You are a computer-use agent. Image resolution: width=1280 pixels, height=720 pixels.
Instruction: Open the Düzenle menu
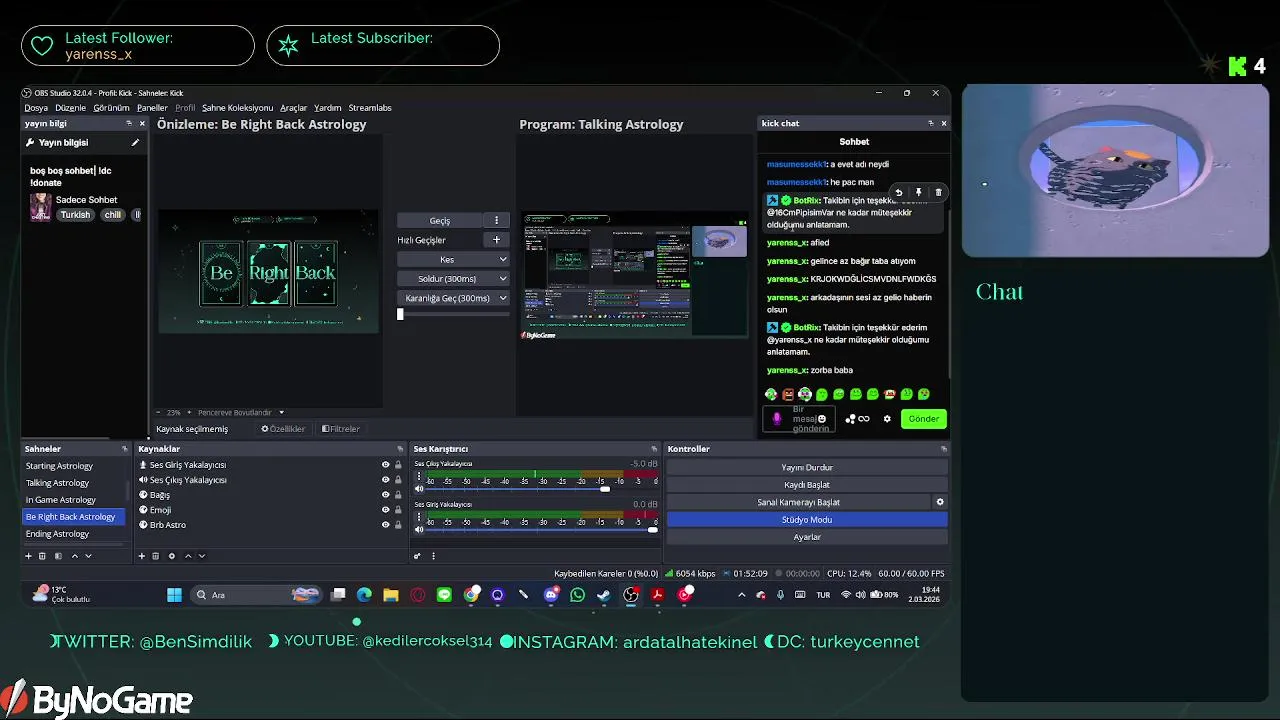[x=70, y=108]
